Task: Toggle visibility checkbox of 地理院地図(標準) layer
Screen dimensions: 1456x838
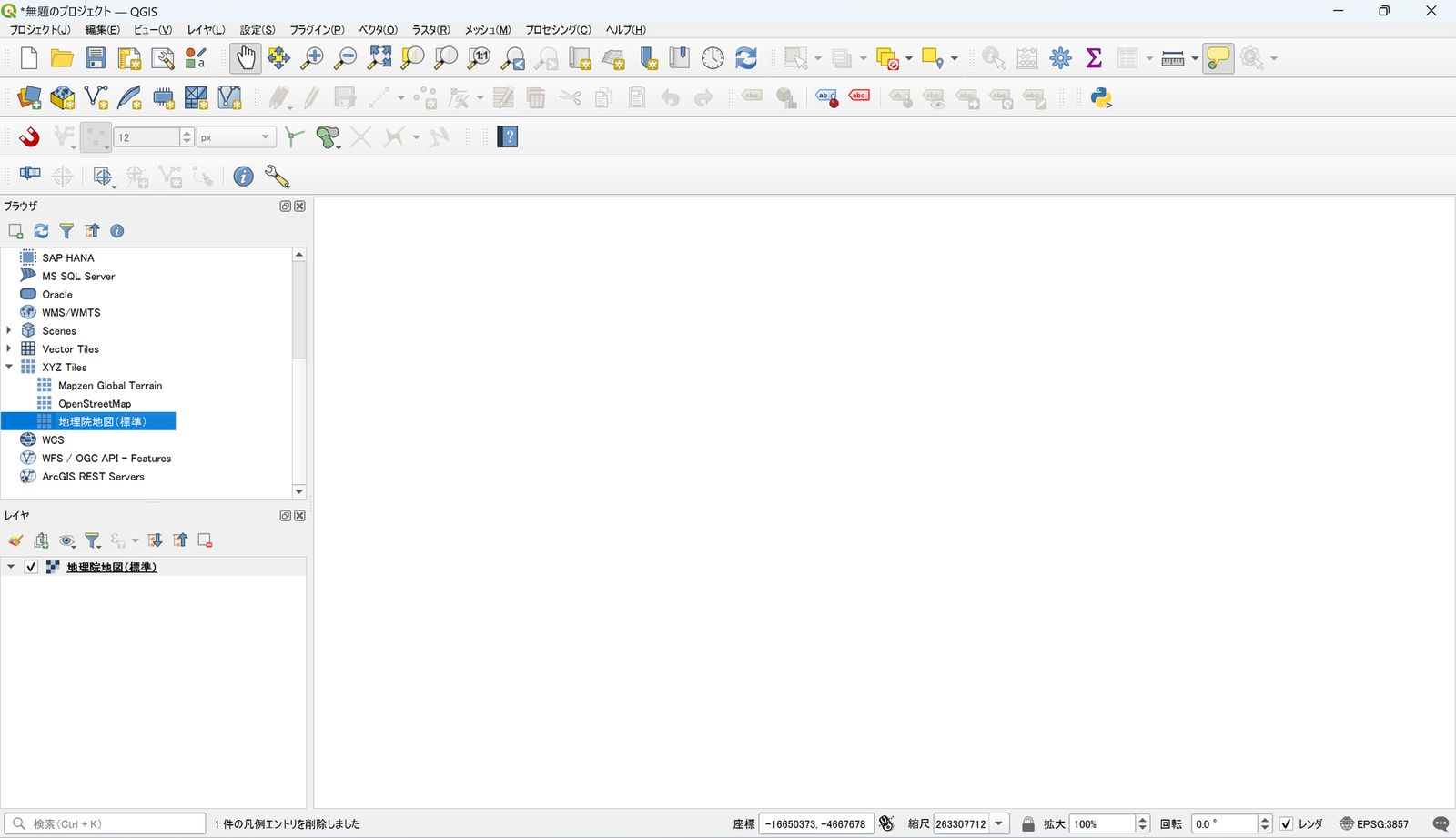Action: [x=31, y=567]
